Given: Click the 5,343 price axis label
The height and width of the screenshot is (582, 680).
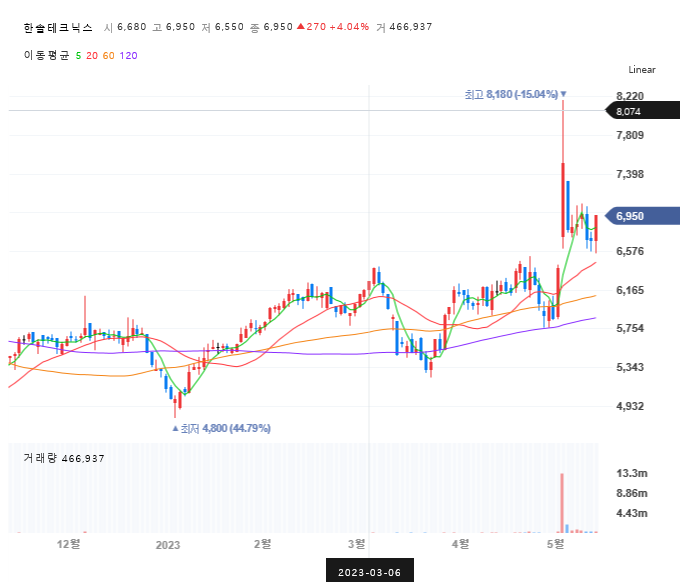Looking at the screenshot, I should click(x=630, y=367).
